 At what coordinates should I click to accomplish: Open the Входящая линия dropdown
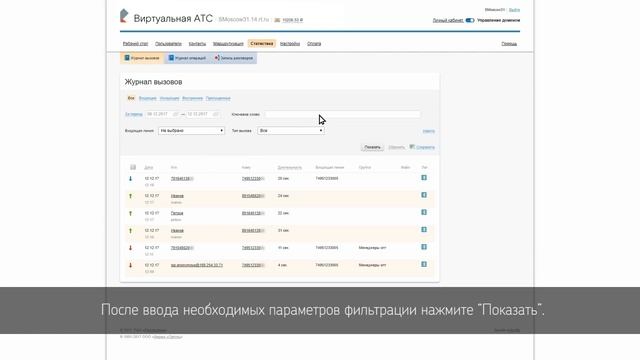(x=191, y=131)
